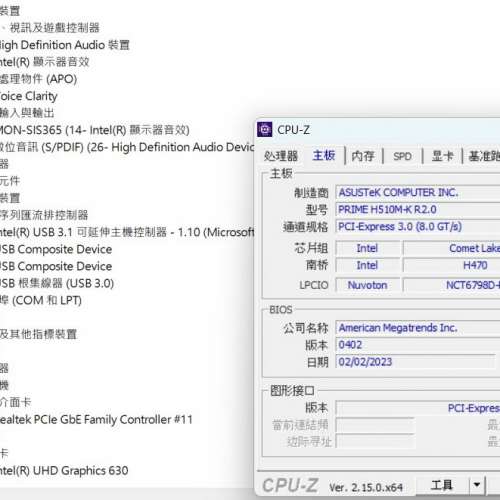Click the Nuvoton LPCIO value
500x500 pixels.
367,285
